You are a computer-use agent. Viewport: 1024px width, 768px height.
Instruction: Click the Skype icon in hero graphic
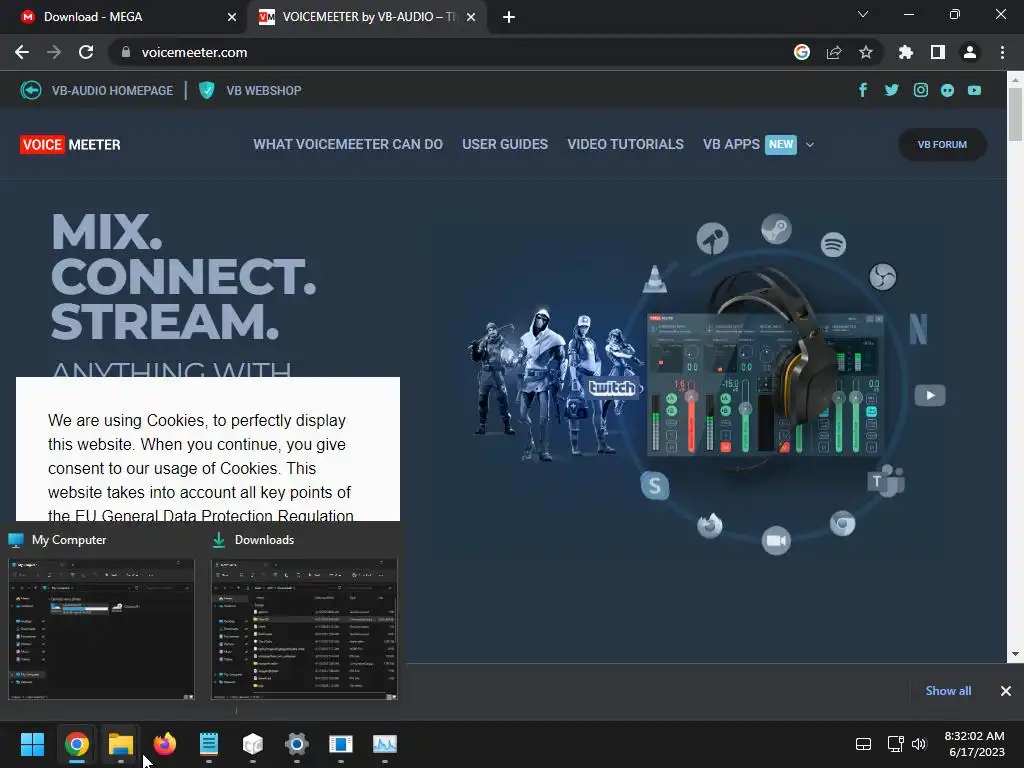(655, 486)
